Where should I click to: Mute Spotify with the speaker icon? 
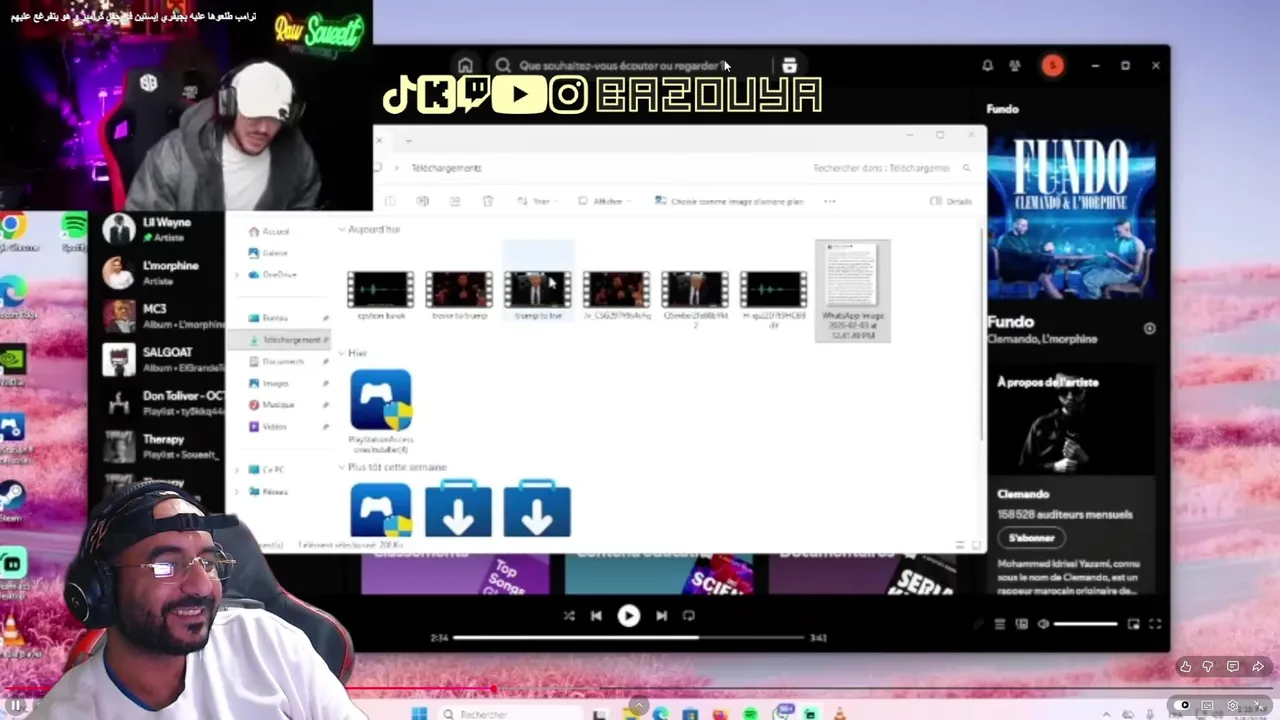(1043, 624)
